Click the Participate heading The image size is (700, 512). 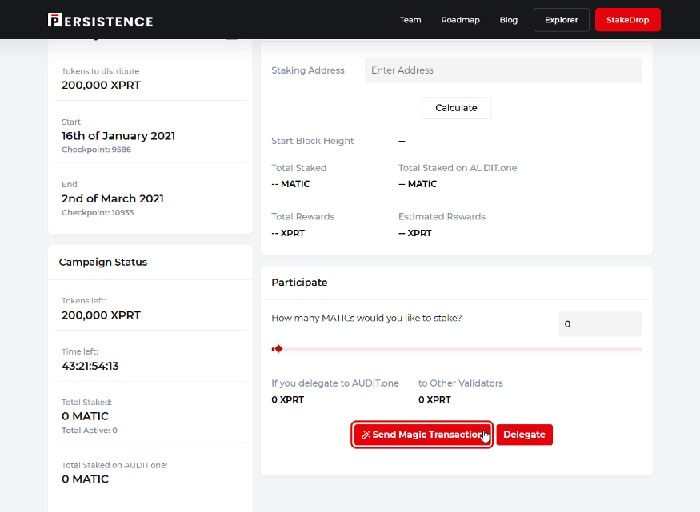299,283
